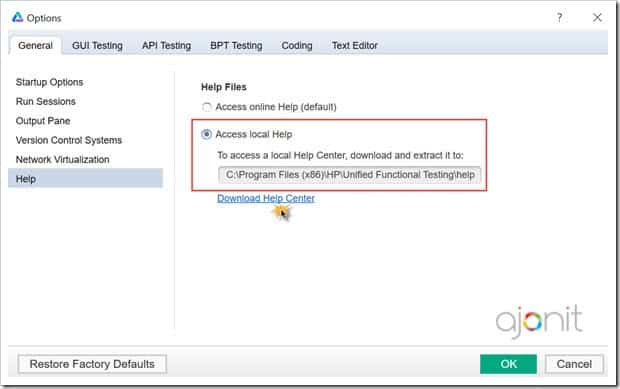Click the Help Files heading text
The height and width of the screenshot is (389, 620).
coord(224,87)
